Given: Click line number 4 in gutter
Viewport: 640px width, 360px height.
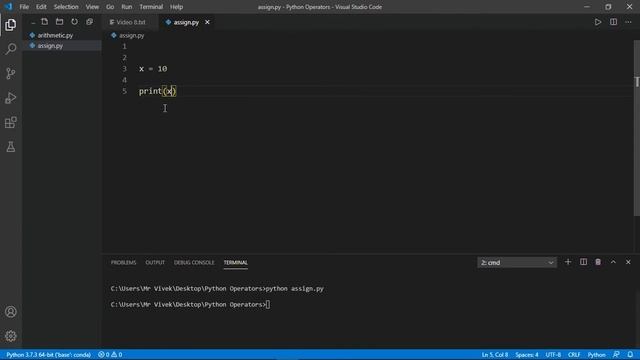Looking at the screenshot, I should tap(124, 80).
